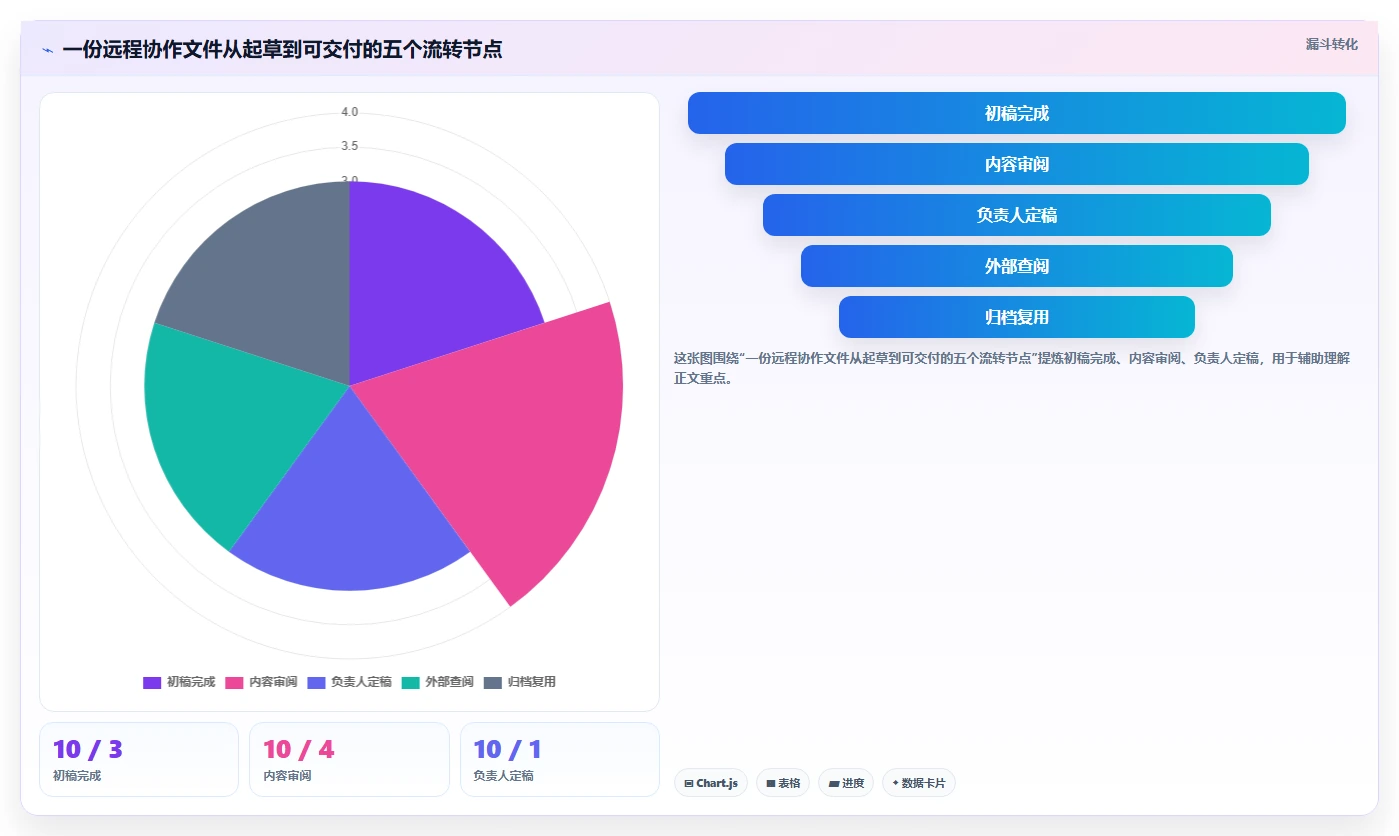
Task: Click the page title about 五个流转节点
Action: tap(282, 49)
